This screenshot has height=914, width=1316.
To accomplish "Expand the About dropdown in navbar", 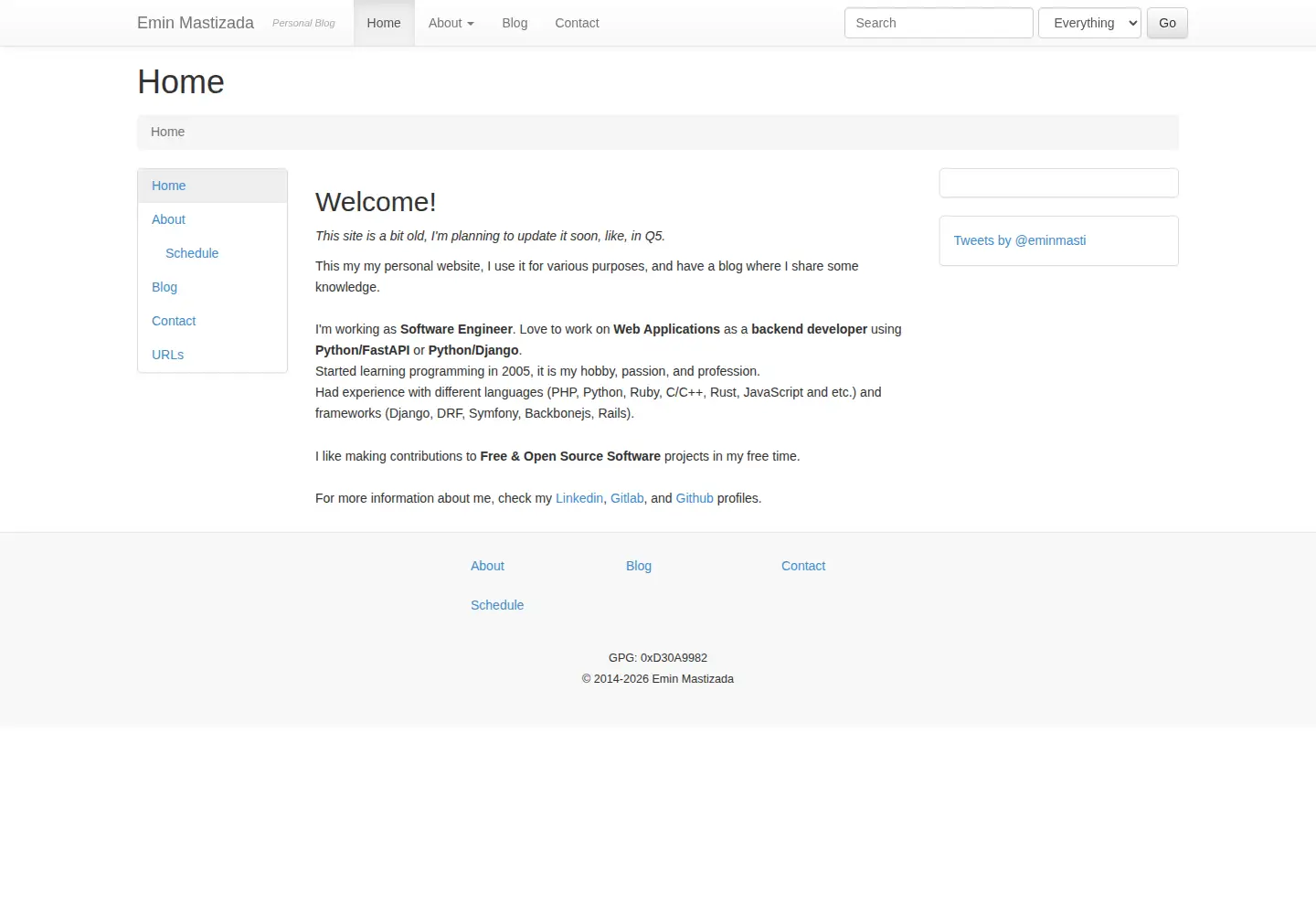I will 451,23.
